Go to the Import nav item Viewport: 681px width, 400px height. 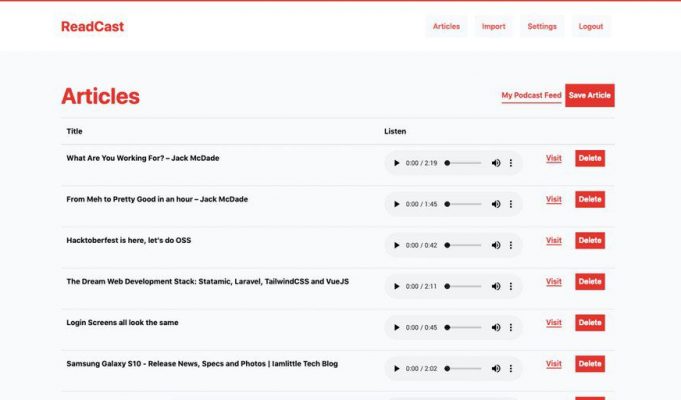[493, 26]
